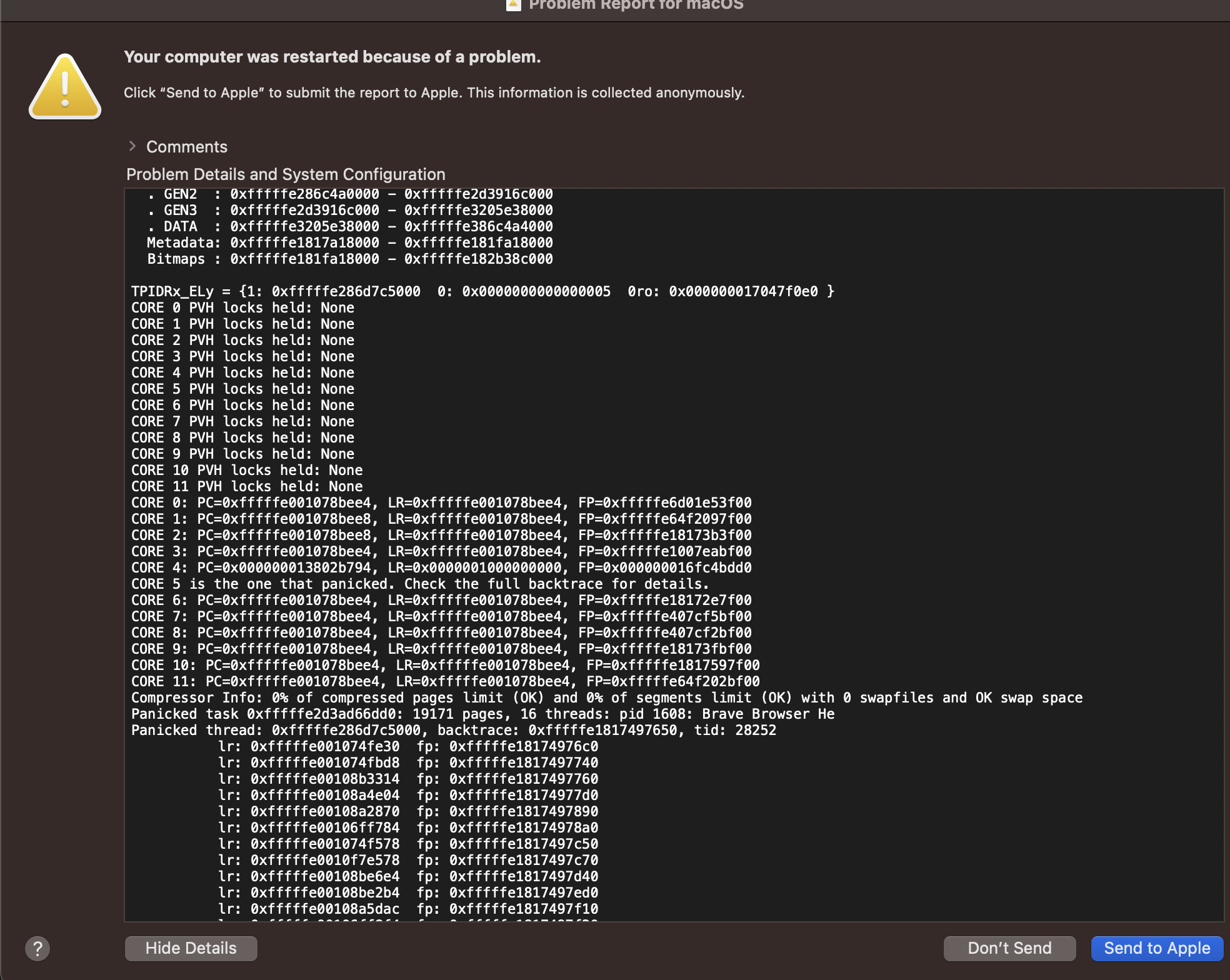Viewport: 1230px width, 980px height.
Task: Click the 'CORE 11 PVH locks held' line
Action: tap(246, 486)
